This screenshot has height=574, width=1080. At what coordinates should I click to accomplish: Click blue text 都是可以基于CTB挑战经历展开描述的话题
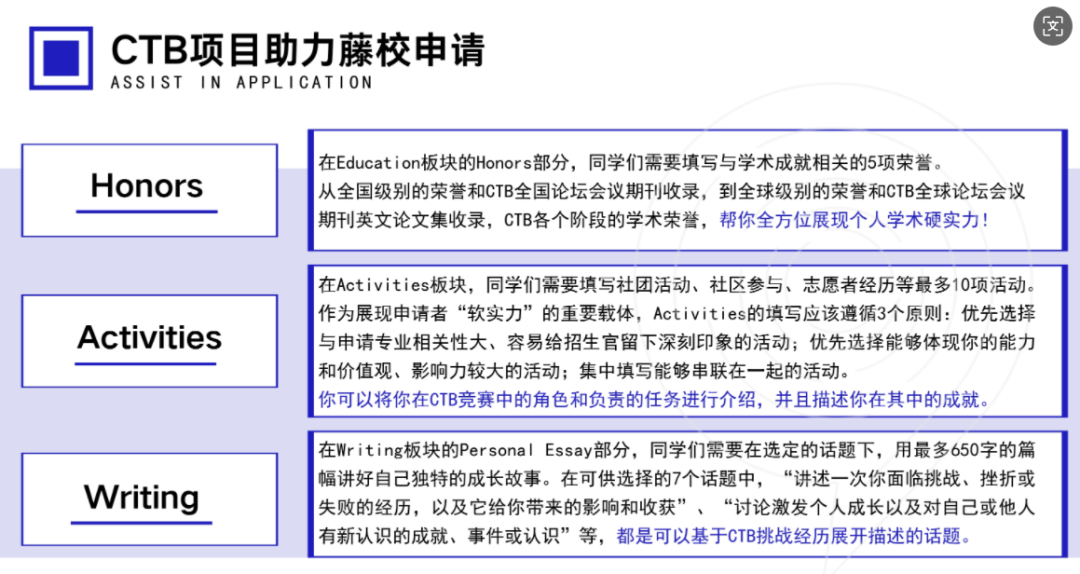click(x=794, y=535)
